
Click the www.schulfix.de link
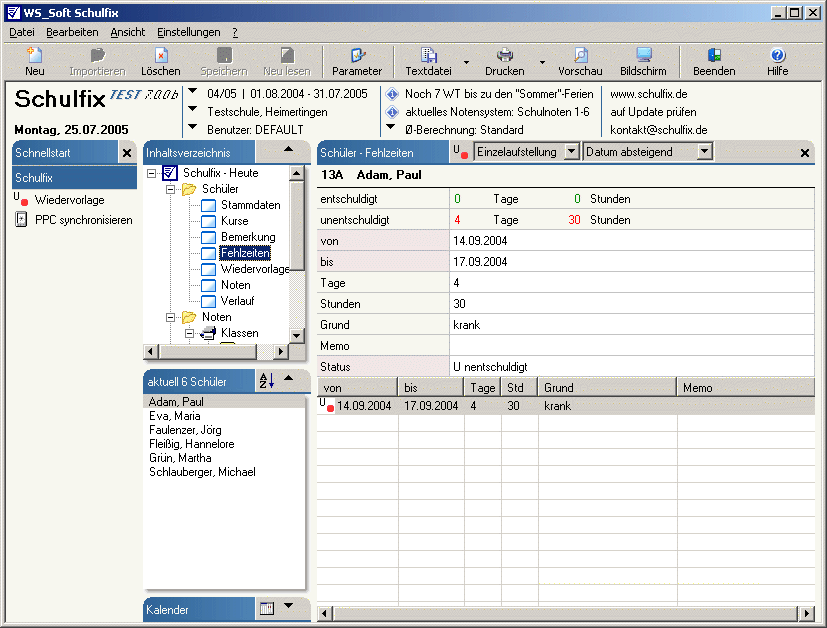648,94
